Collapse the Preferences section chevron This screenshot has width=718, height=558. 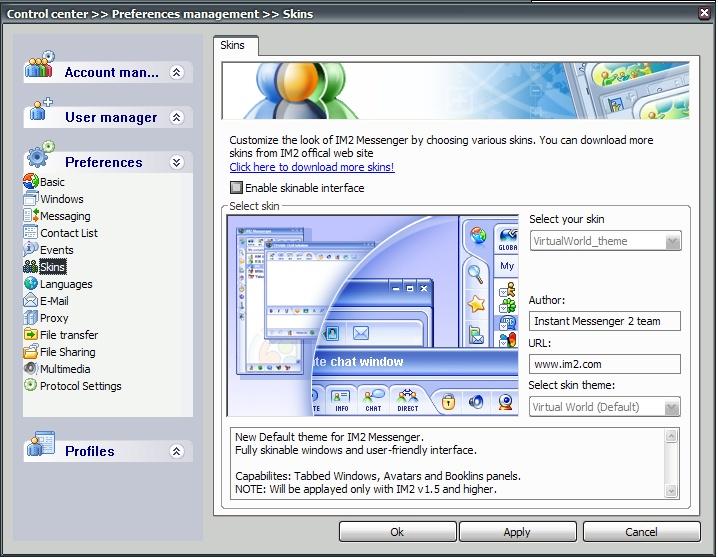[x=177, y=162]
